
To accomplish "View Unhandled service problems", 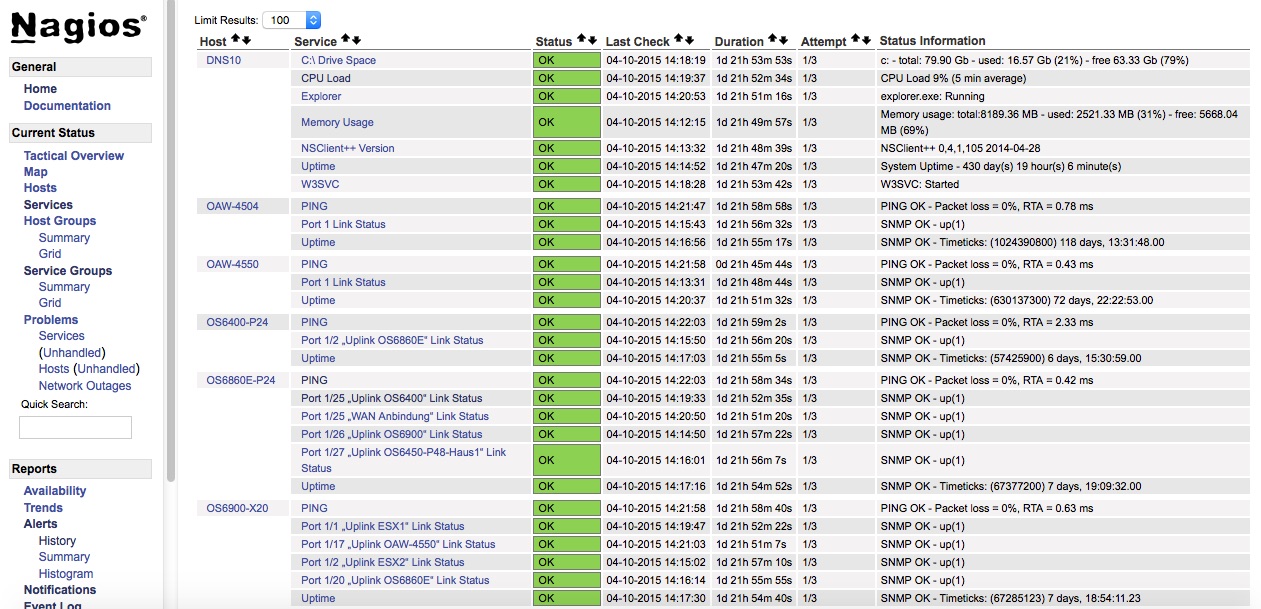I will click(73, 353).
